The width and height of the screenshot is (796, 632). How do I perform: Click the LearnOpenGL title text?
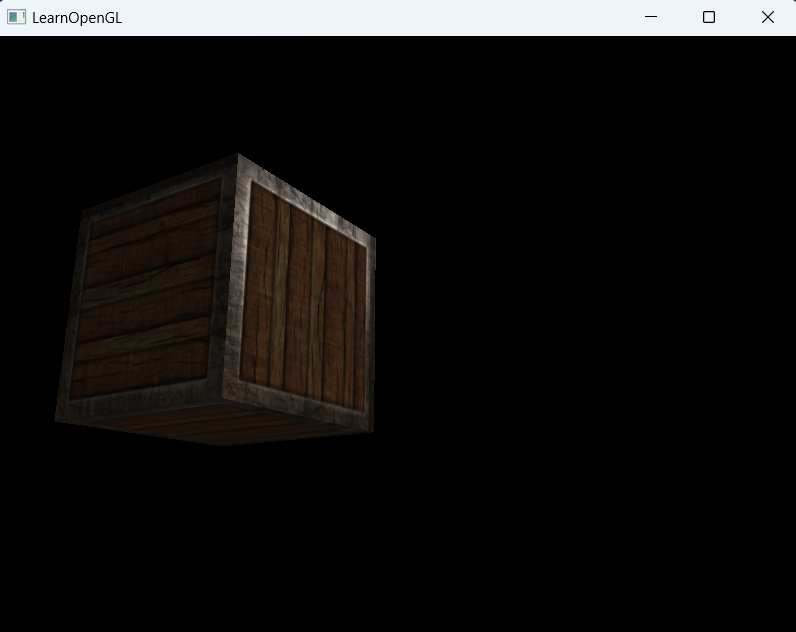[77, 18]
